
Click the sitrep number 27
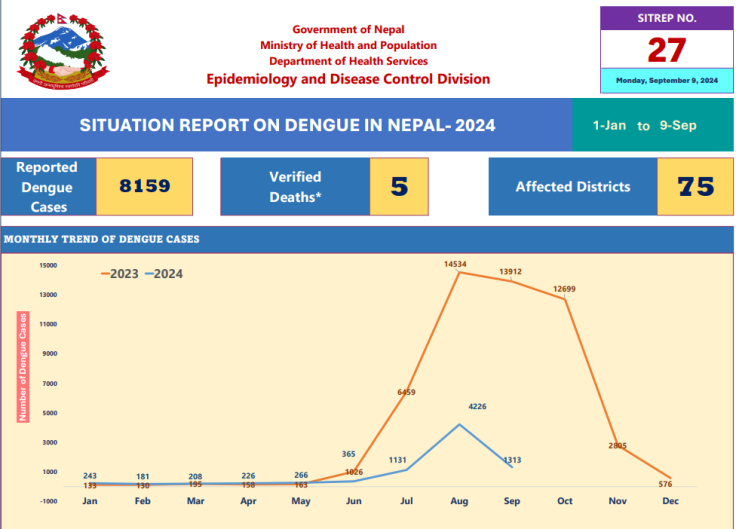pyautogui.click(x=667, y=50)
